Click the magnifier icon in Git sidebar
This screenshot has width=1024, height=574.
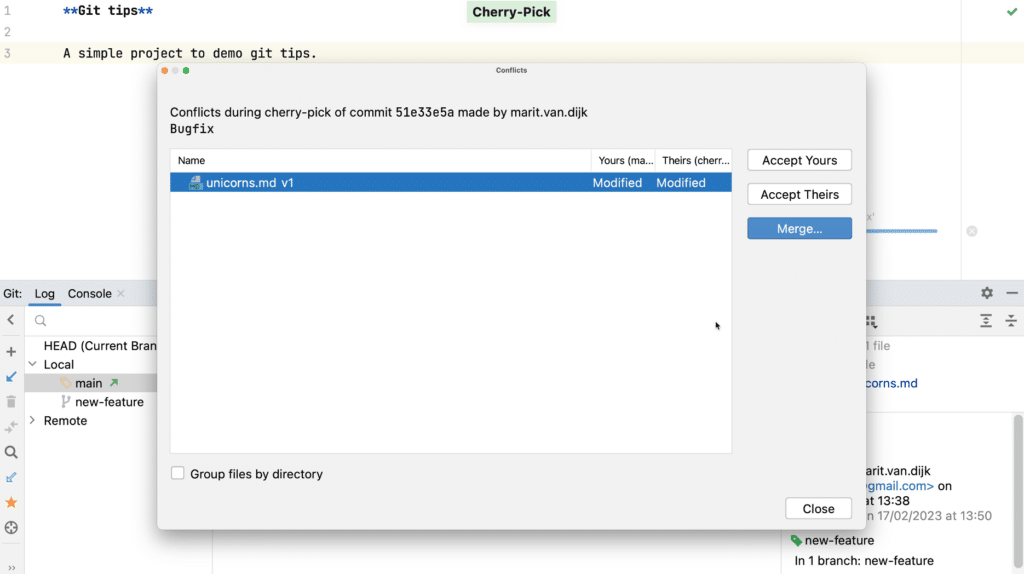pos(11,452)
